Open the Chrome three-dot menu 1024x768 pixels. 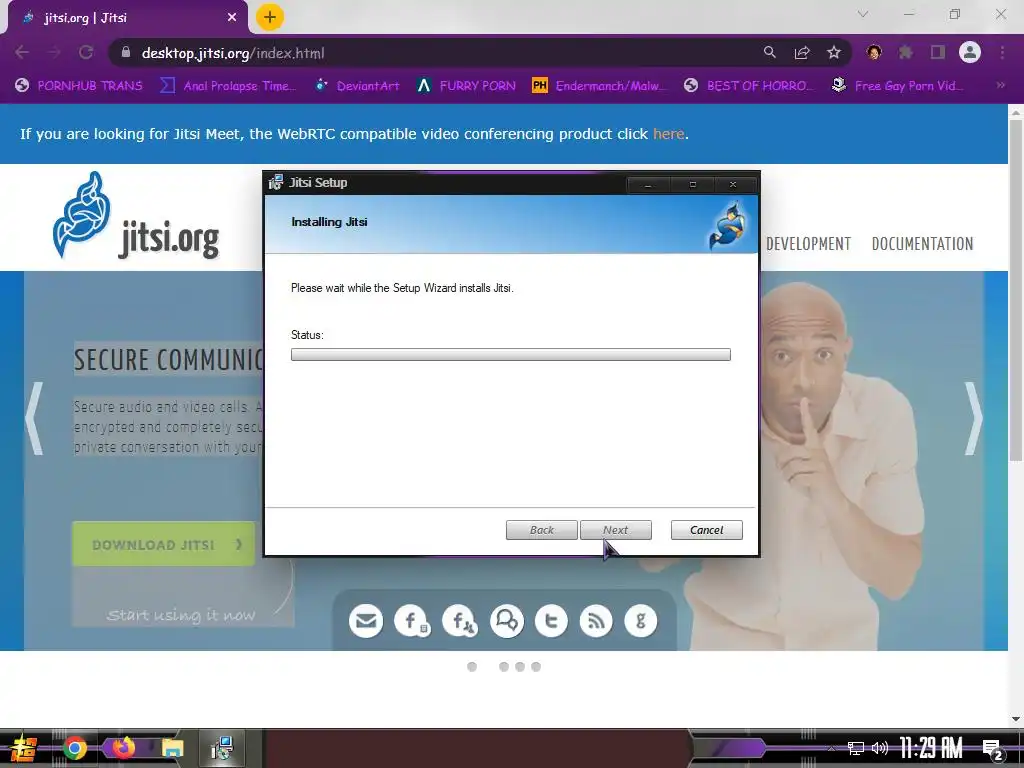(1002, 52)
